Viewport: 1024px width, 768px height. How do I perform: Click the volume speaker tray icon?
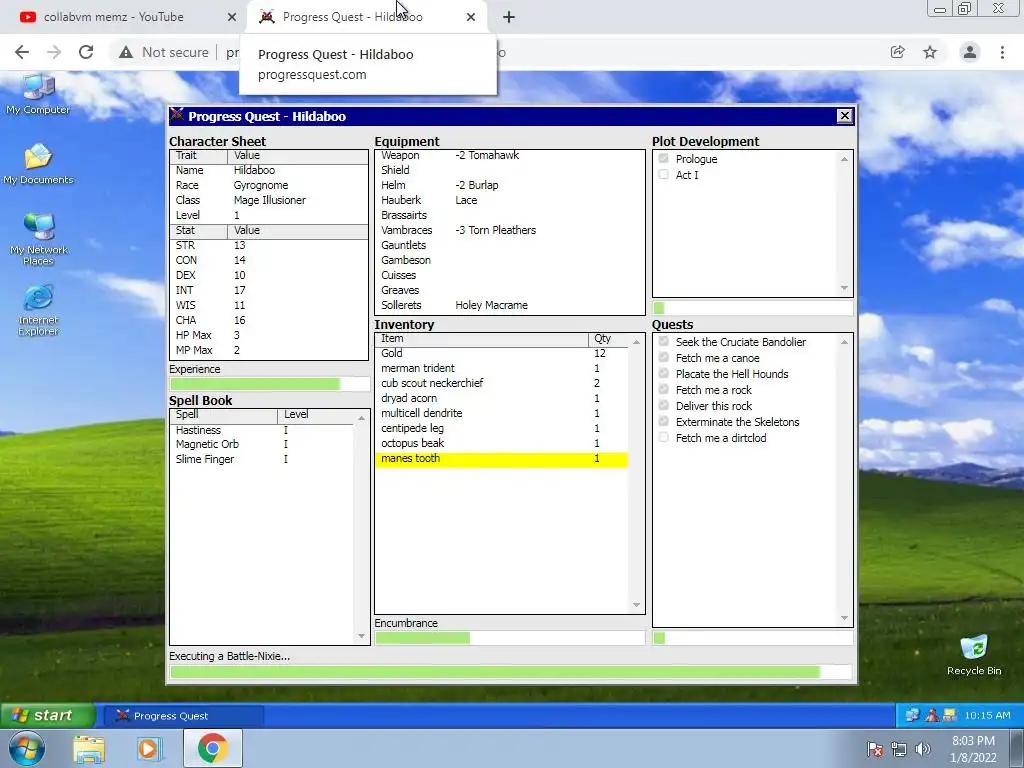point(923,749)
